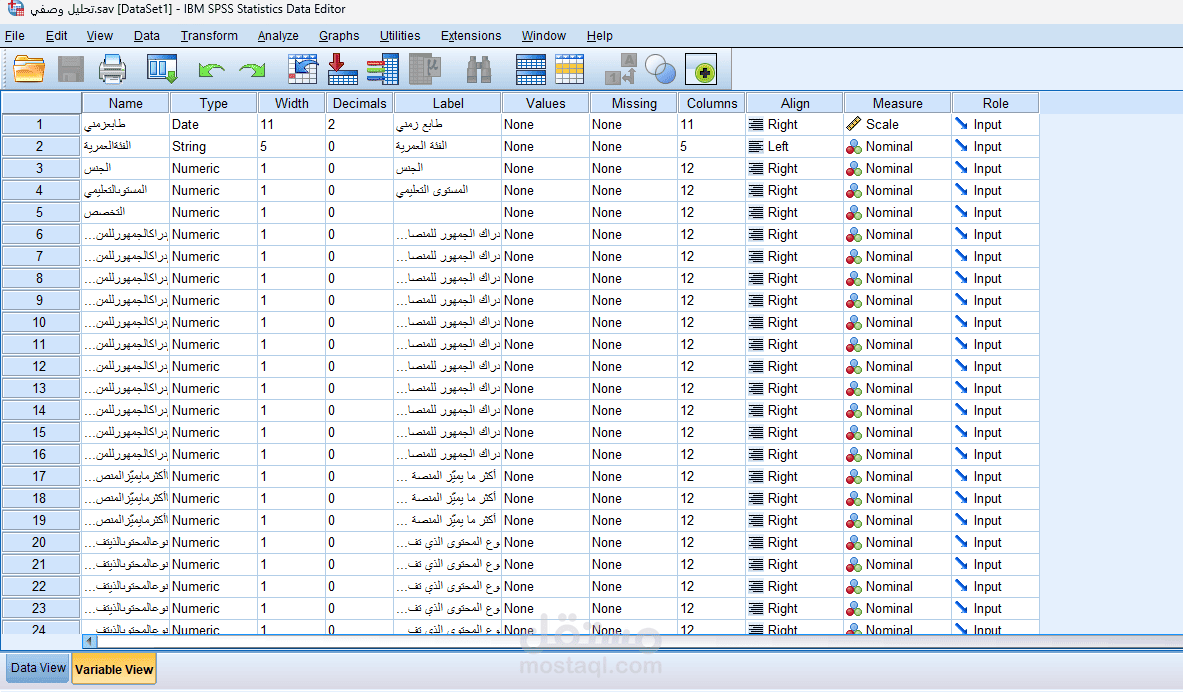Image resolution: width=1183 pixels, height=692 pixels.
Task: Select the row 17 number header
Action: point(40,477)
